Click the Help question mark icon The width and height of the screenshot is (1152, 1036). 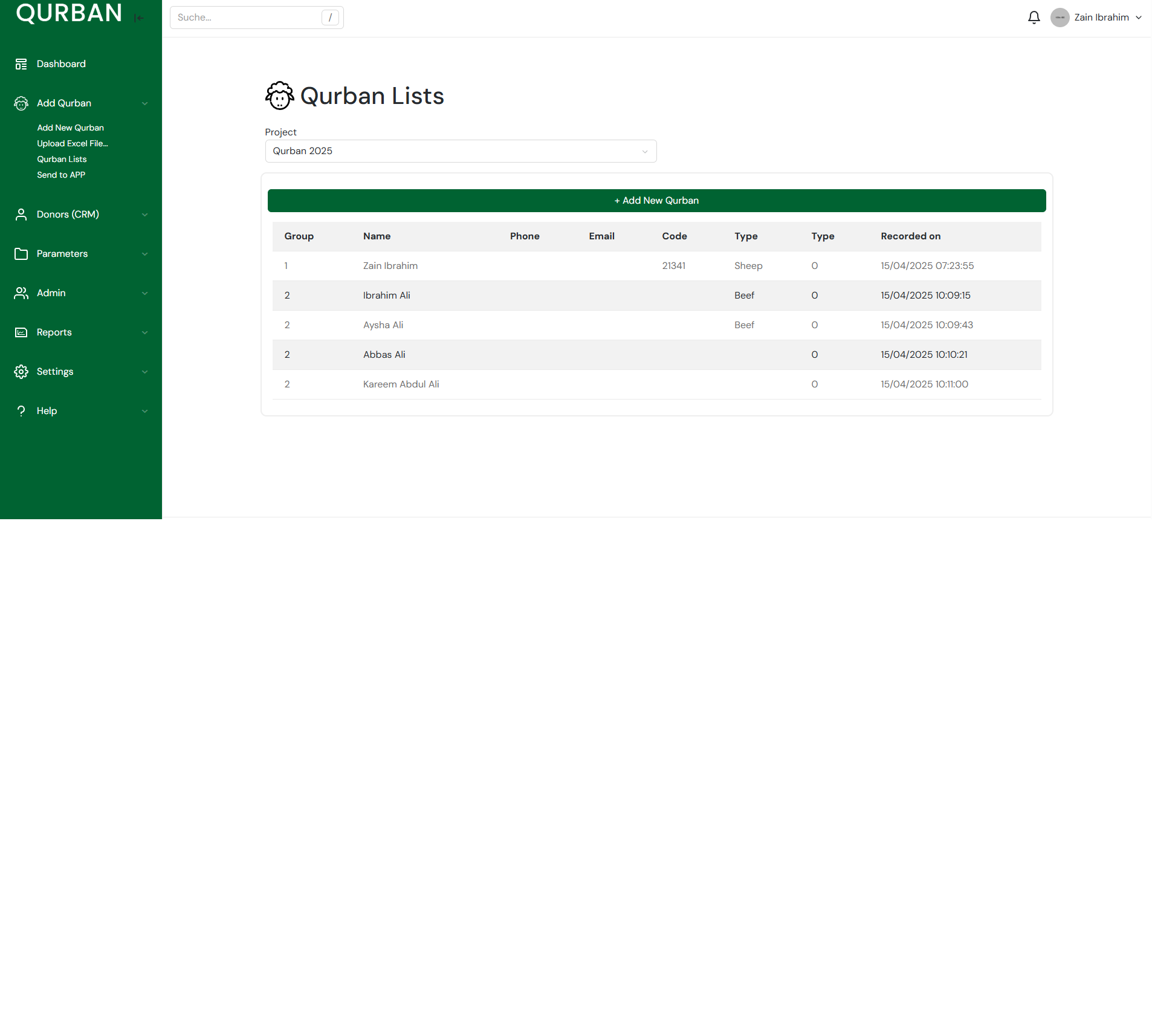(x=21, y=411)
